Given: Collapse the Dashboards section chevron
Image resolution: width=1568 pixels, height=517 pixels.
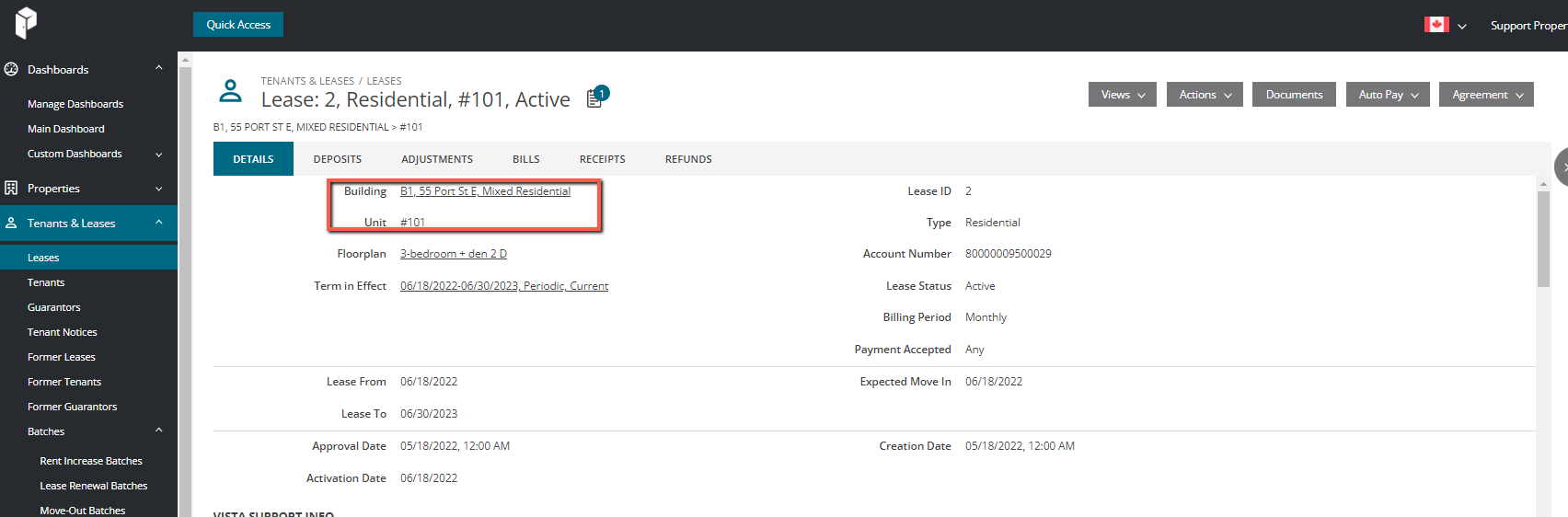Looking at the screenshot, I should pos(159,68).
